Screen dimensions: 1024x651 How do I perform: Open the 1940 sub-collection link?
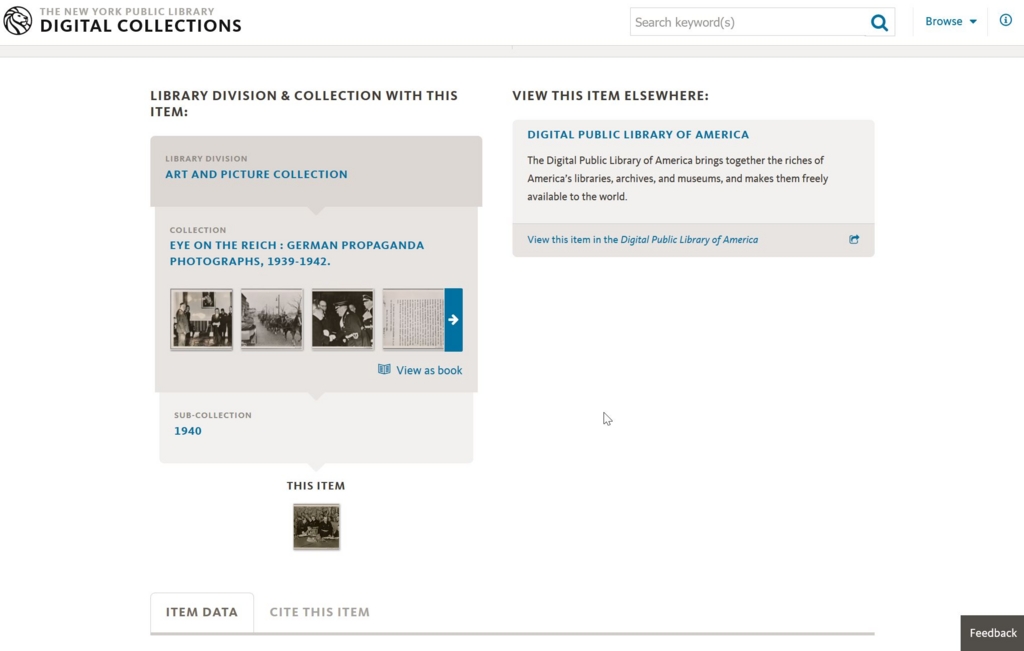187,431
